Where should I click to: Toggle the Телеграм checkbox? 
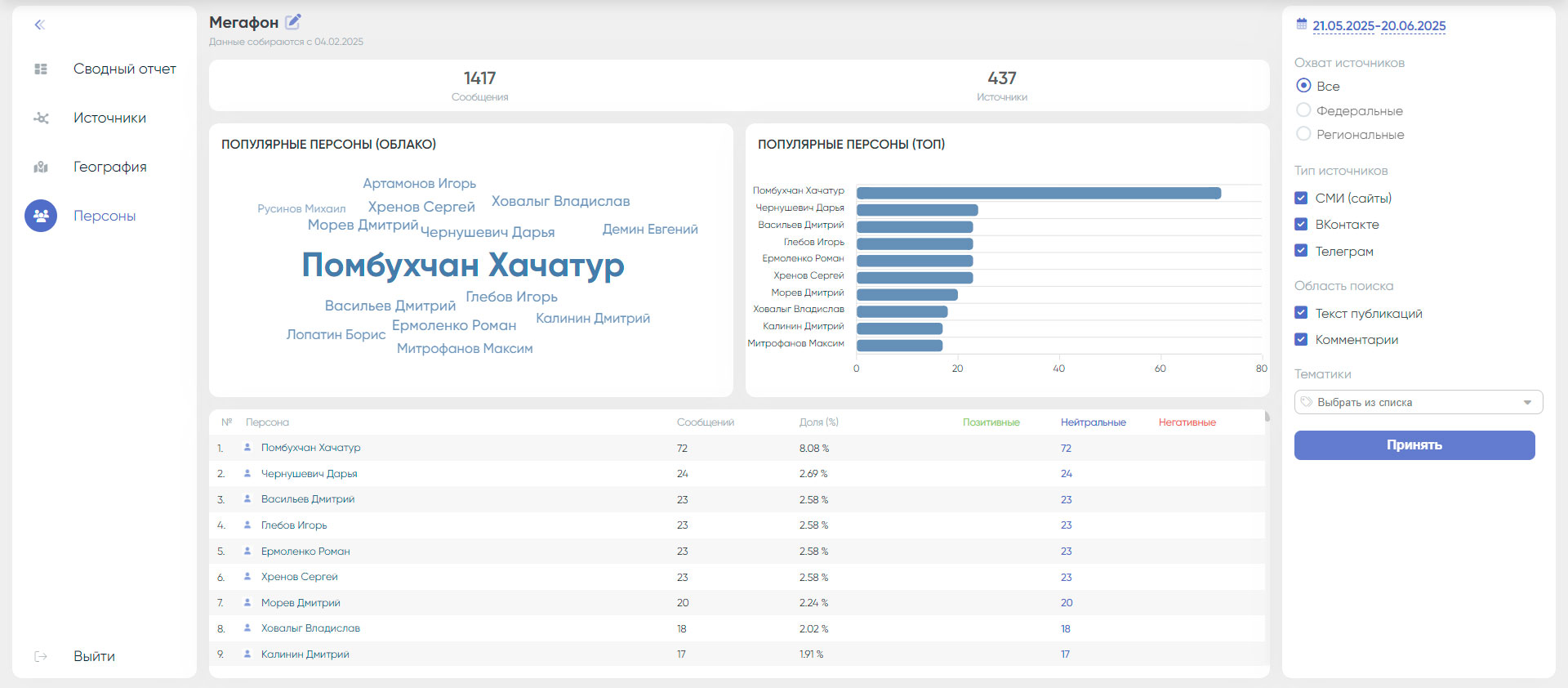tap(1301, 251)
